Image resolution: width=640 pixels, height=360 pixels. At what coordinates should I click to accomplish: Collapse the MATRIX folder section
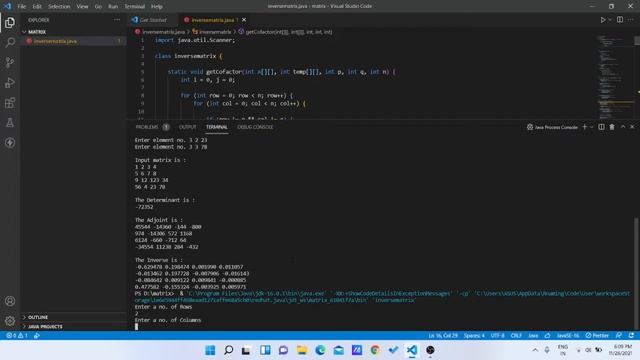pos(73,31)
